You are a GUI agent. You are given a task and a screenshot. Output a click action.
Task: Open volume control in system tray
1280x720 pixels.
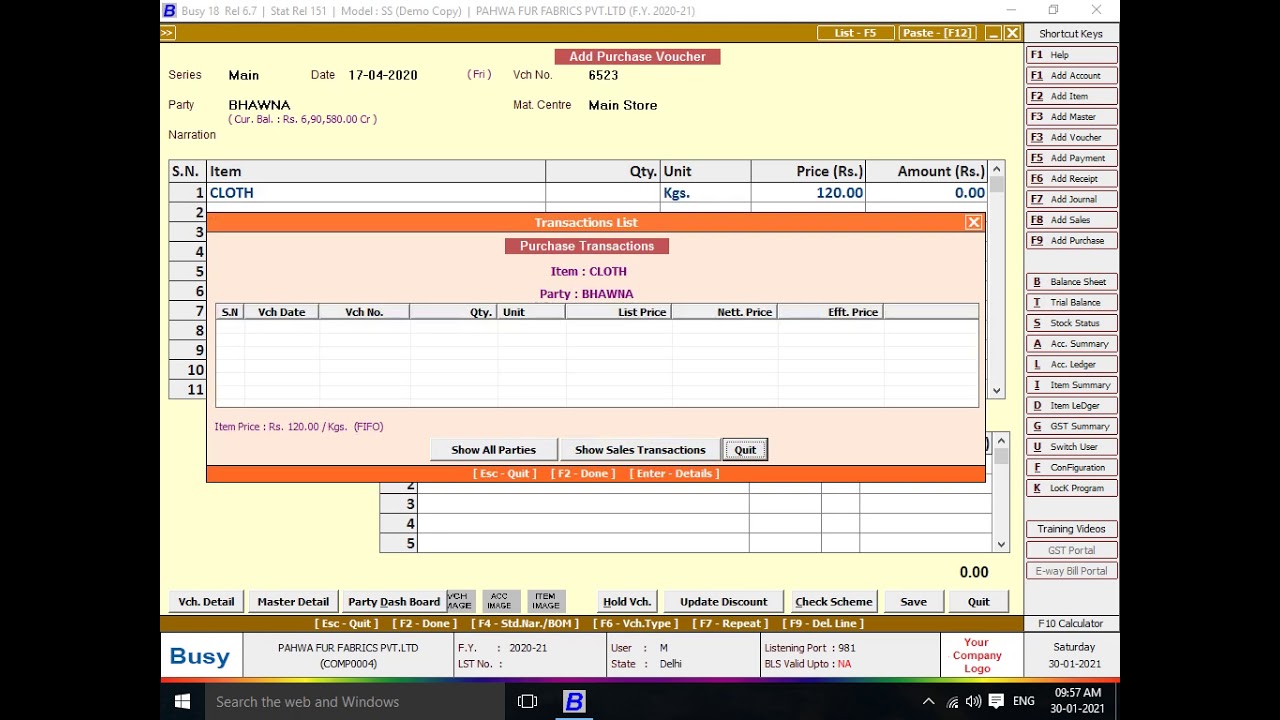pyautogui.click(x=974, y=702)
